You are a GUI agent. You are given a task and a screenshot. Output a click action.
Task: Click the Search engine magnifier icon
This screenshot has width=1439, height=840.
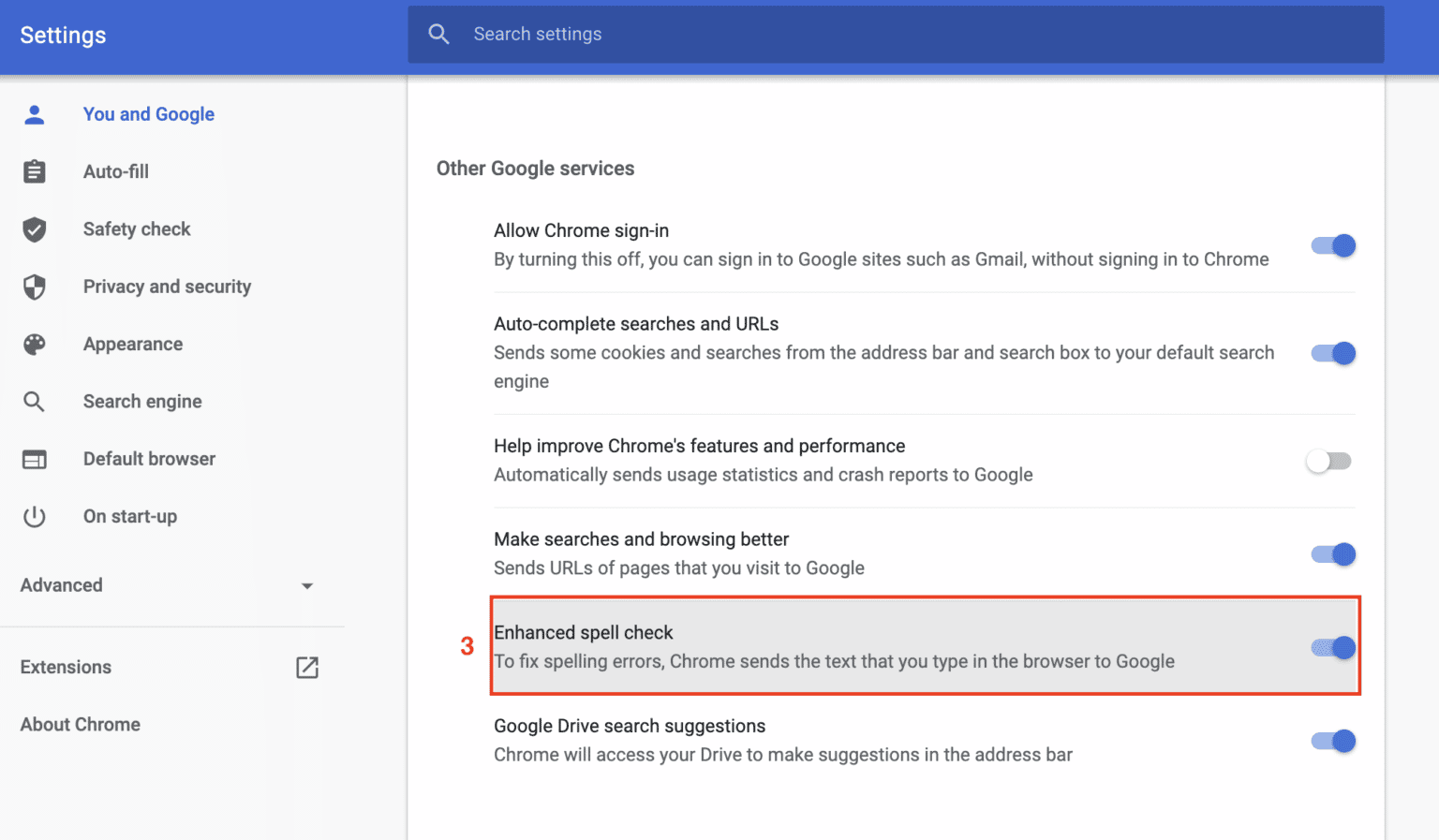point(34,401)
